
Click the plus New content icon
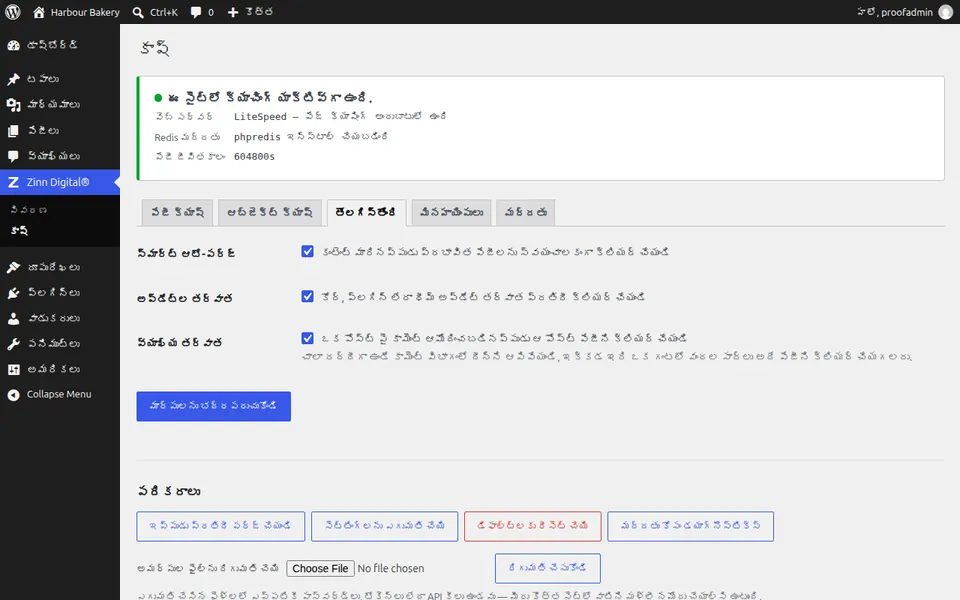233,12
